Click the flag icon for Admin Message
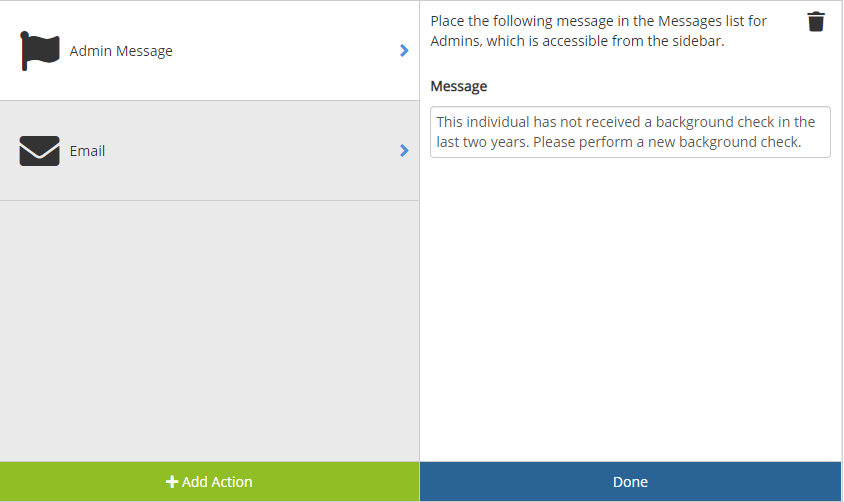Image resolution: width=844 pixels, height=502 pixels. point(40,50)
